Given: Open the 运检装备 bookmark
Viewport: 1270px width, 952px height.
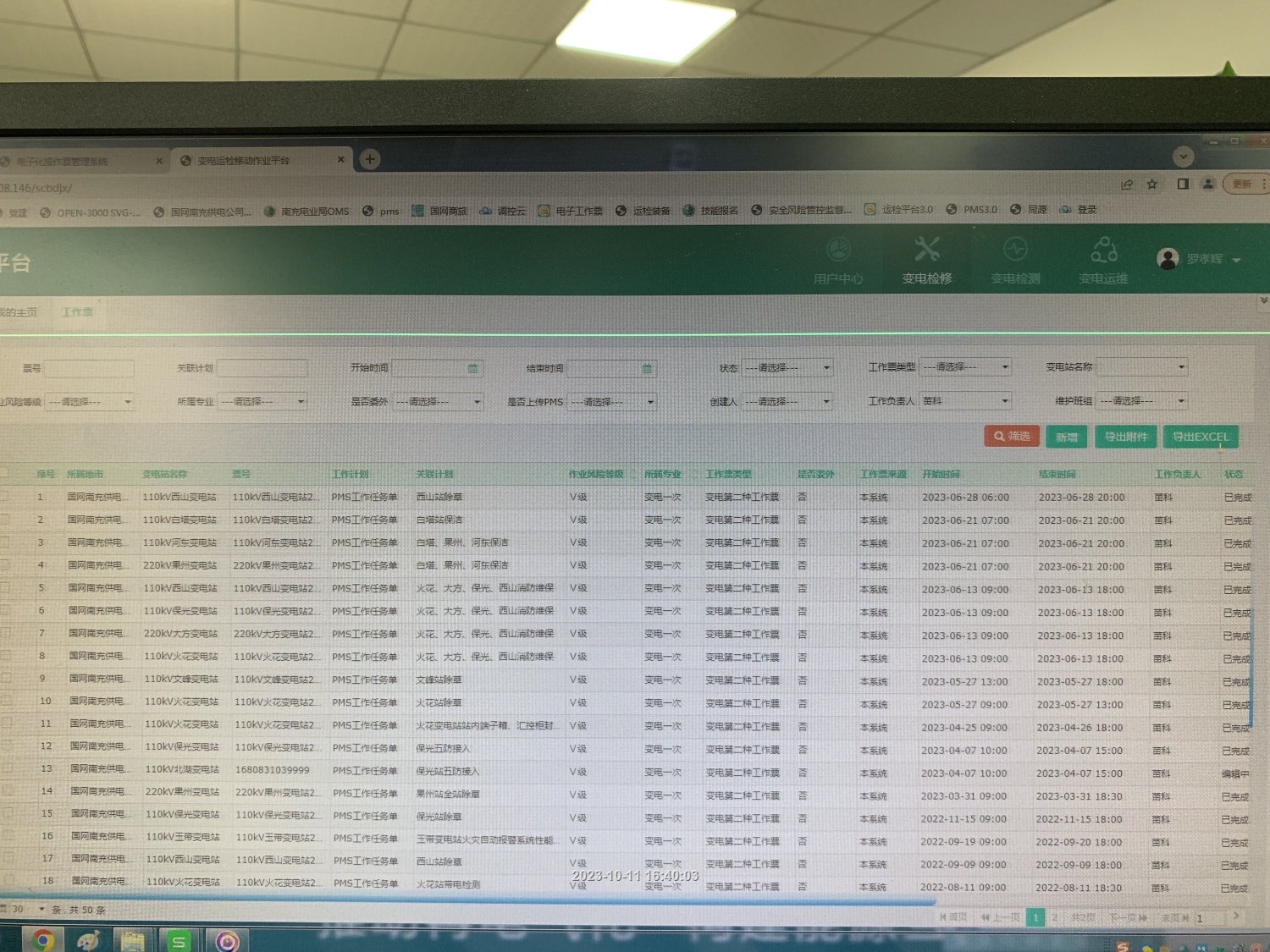Looking at the screenshot, I should coord(643,211).
